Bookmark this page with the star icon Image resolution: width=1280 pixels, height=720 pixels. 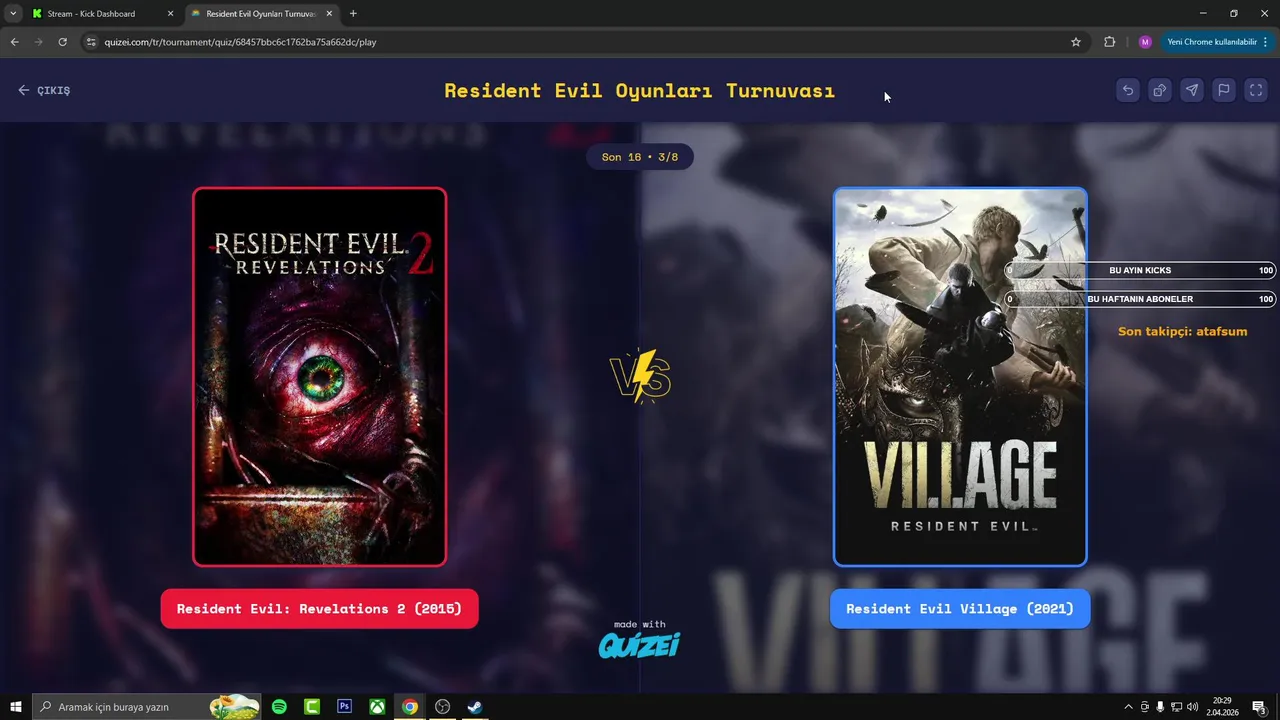pos(1076,42)
